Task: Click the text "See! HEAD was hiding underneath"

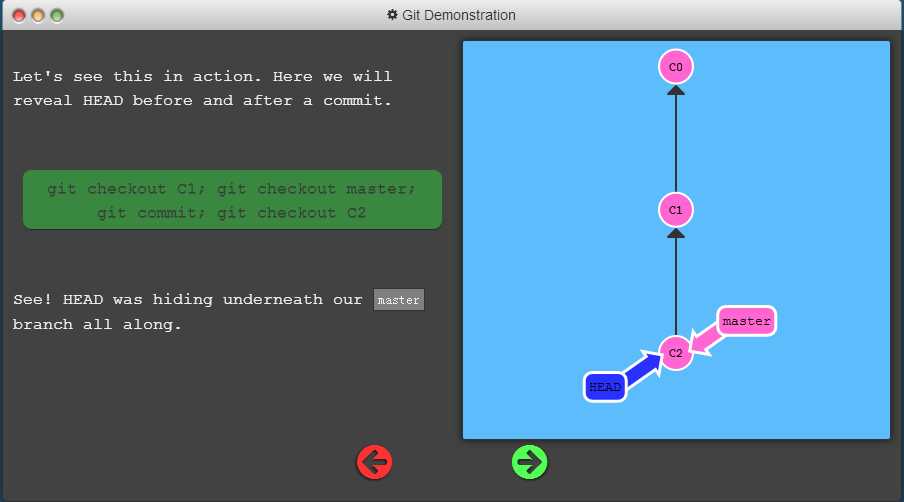Action: click(x=168, y=300)
